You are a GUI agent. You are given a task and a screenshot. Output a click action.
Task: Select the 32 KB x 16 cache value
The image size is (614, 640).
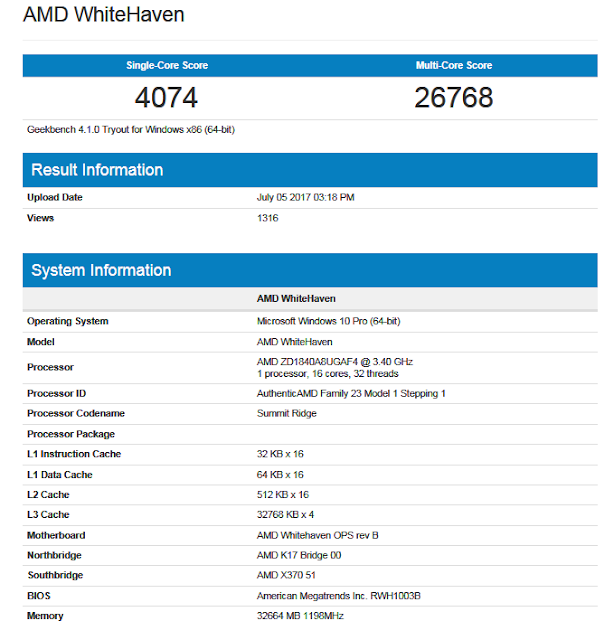(280, 454)
